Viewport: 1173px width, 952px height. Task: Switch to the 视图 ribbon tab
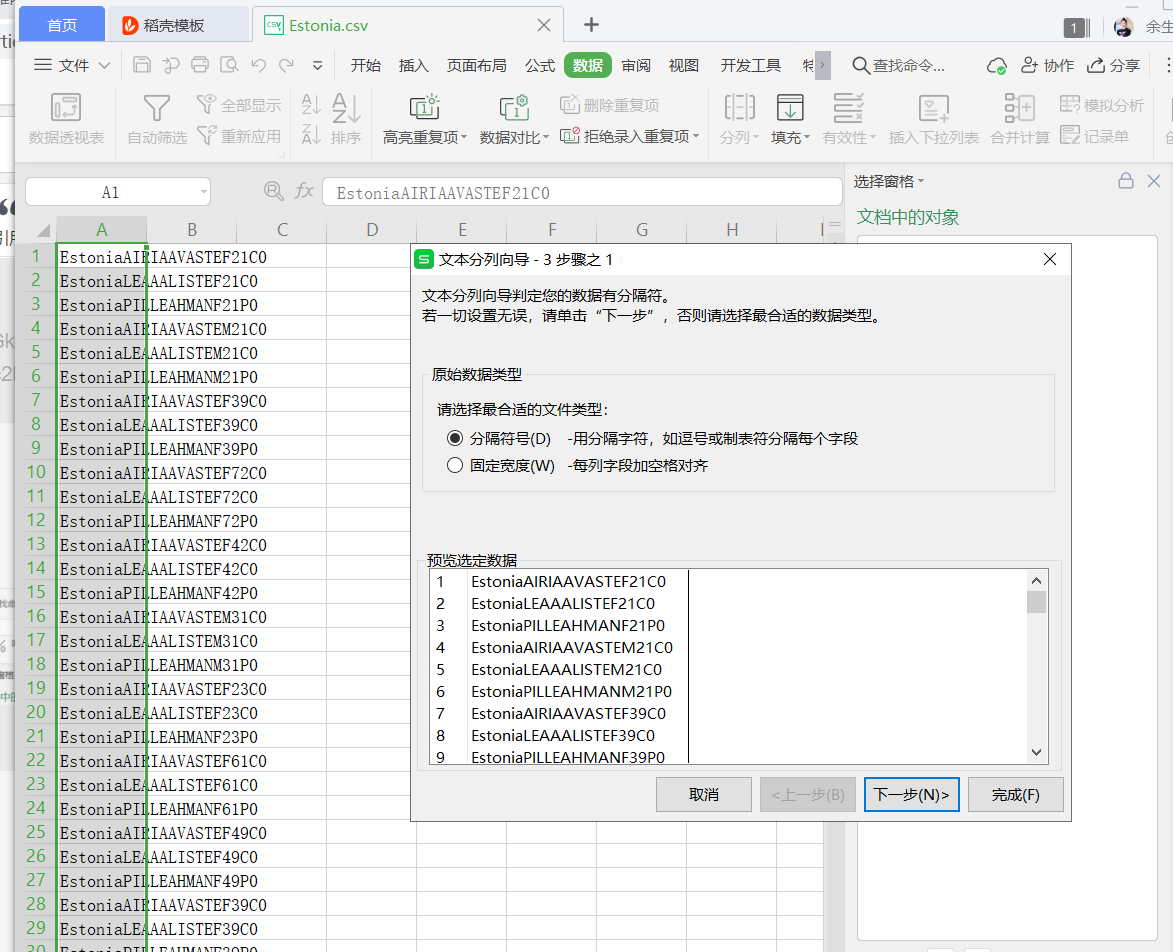[683, 66]
